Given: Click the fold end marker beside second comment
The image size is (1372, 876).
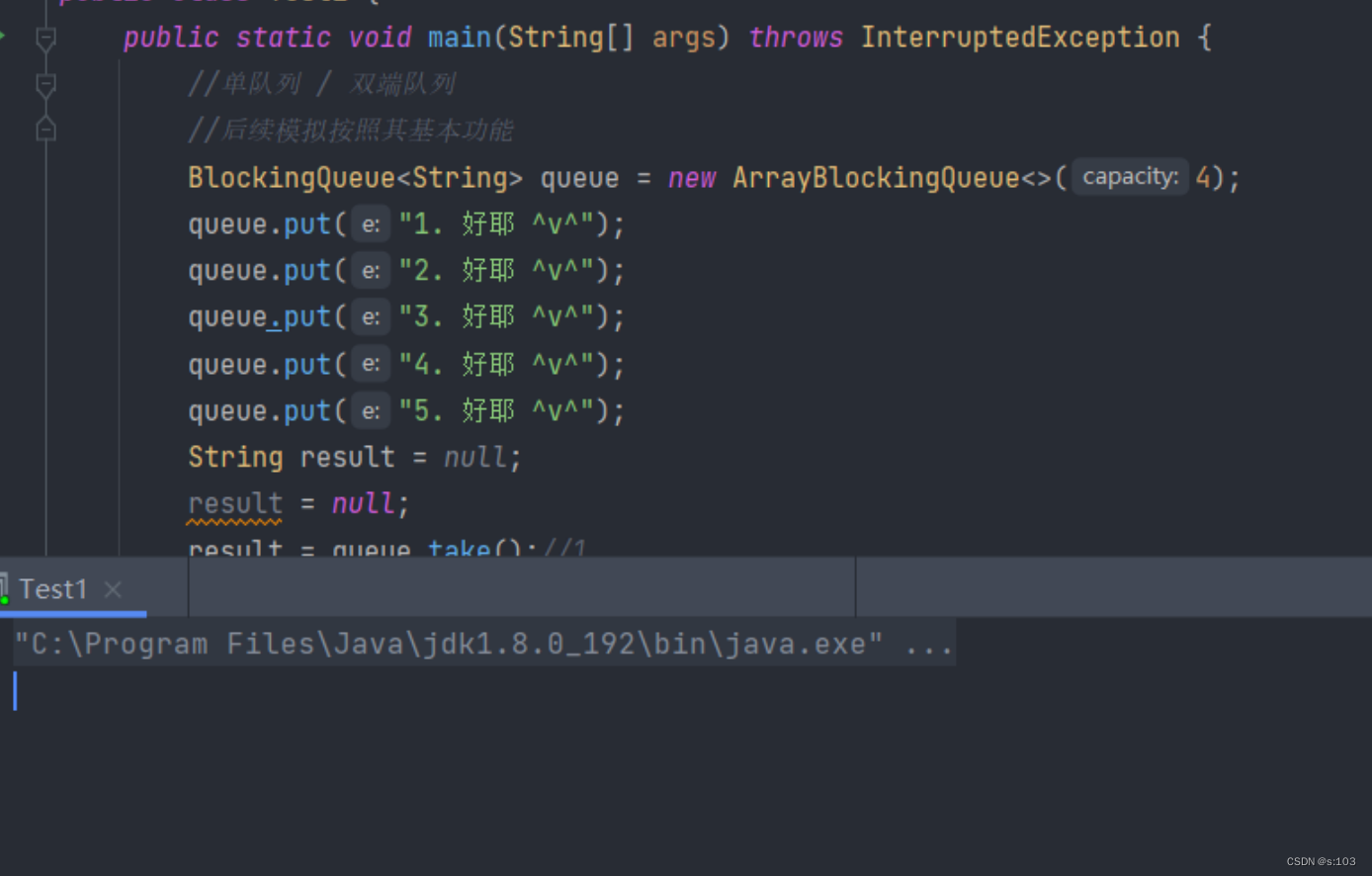Looking at the screenshot, I should click(x=45, y=130).
